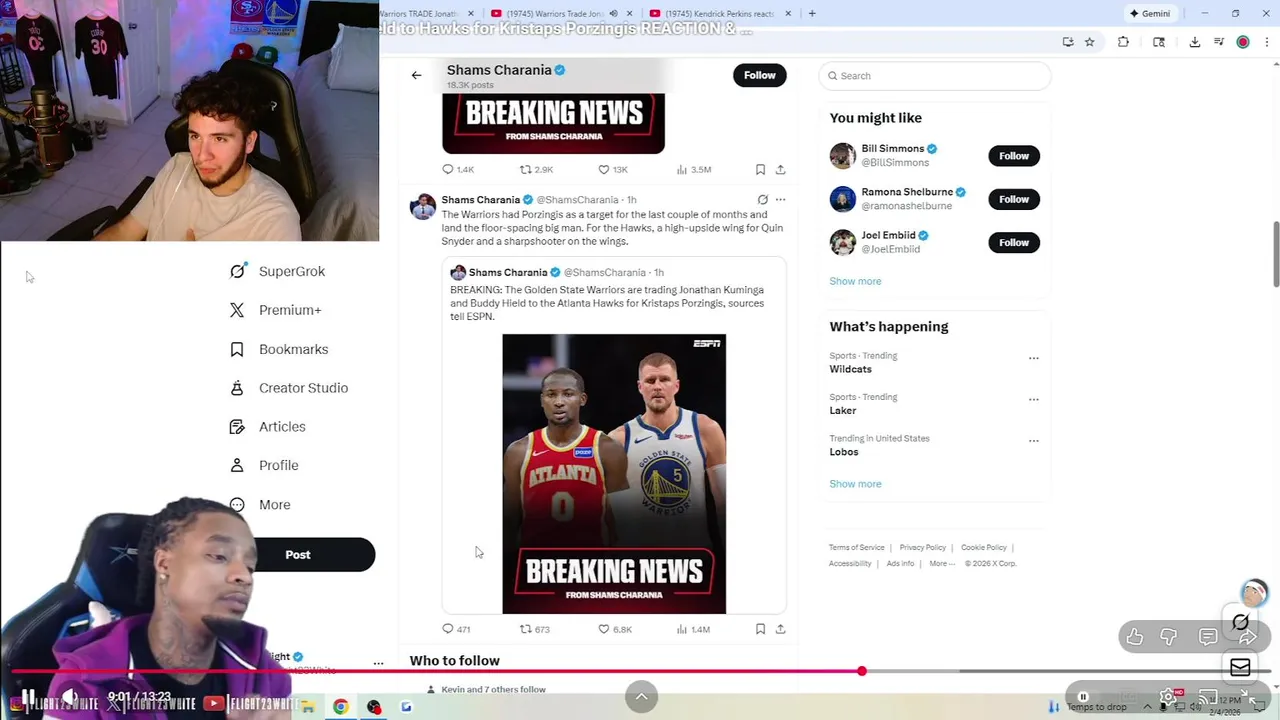Open Terms of Service link

(x=856, y=548)
